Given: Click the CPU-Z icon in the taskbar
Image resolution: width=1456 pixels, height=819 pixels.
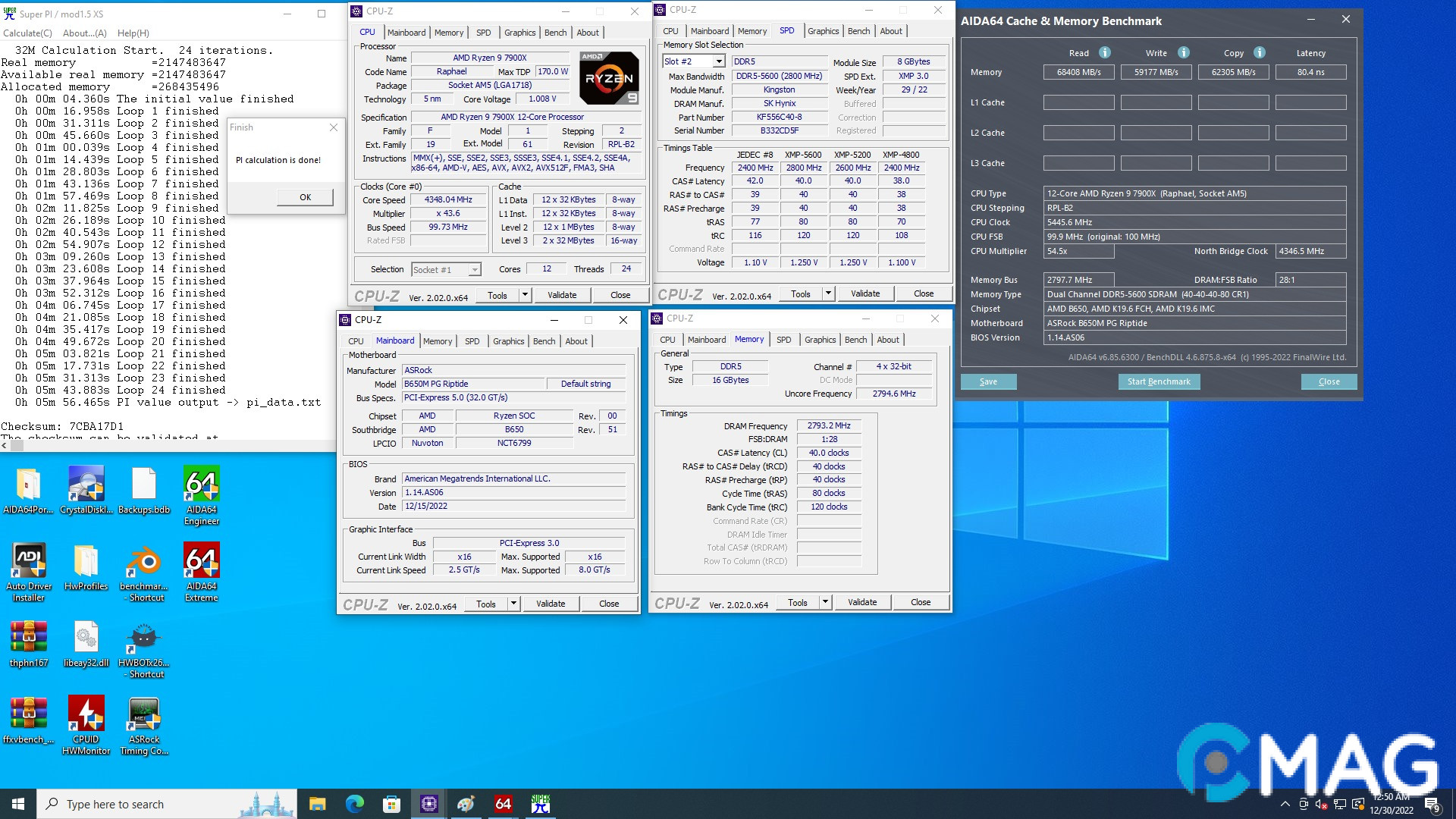Looking at the screenshot, I should [x=428, y=803].
